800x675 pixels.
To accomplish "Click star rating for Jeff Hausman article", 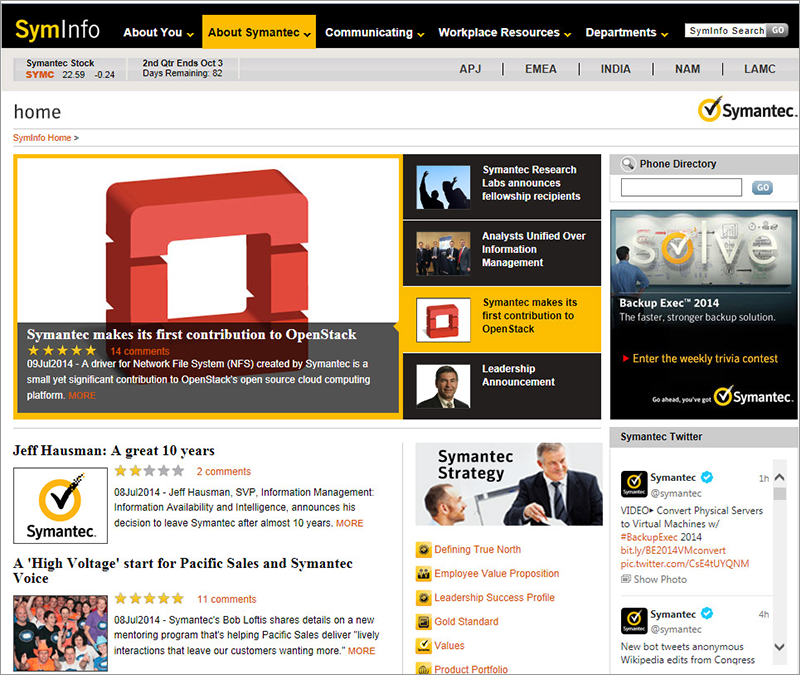I will click(x=149, y=470).
